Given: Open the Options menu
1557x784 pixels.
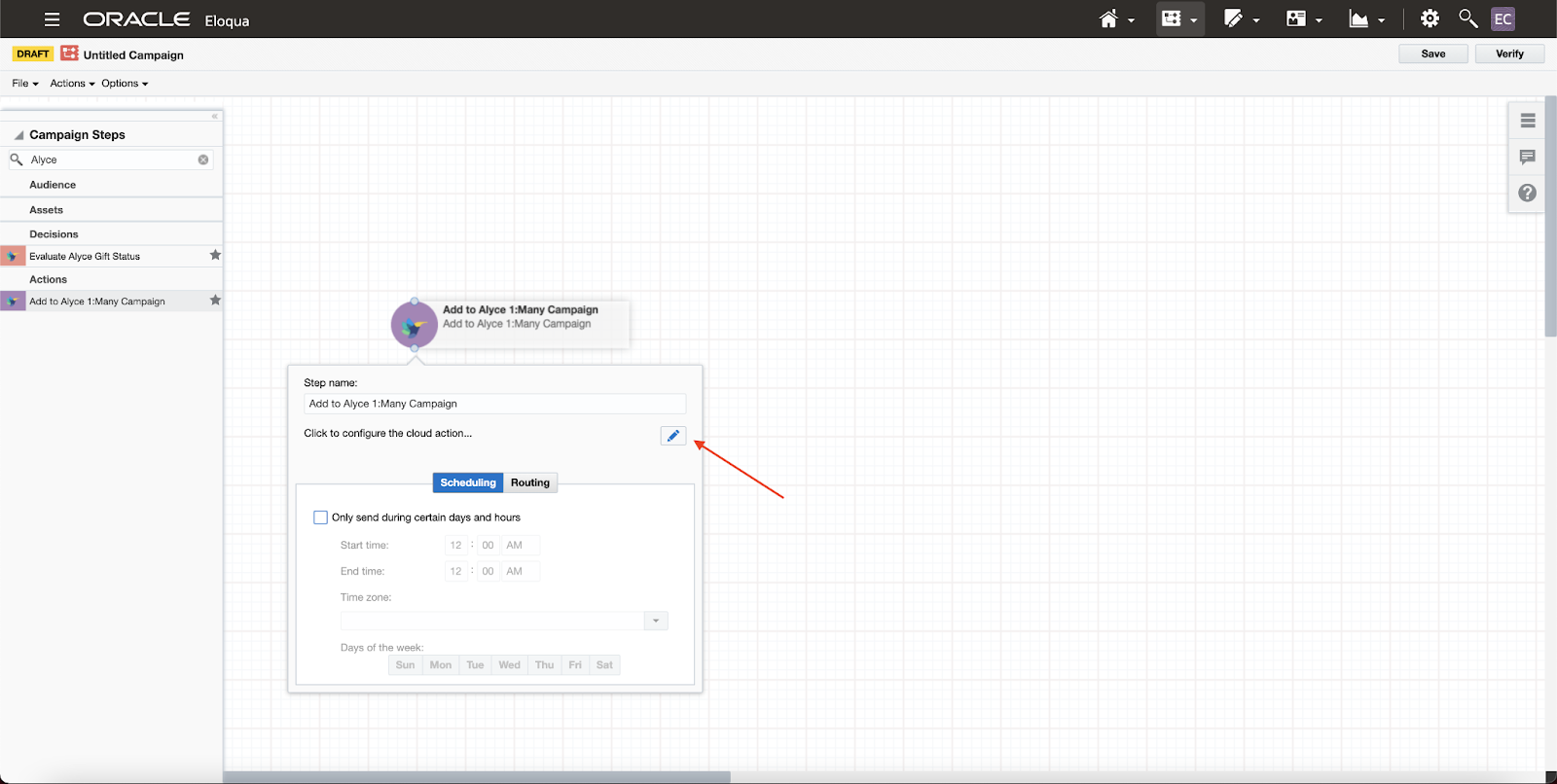Looking at the screenshot, I should [x=125, y=84].
